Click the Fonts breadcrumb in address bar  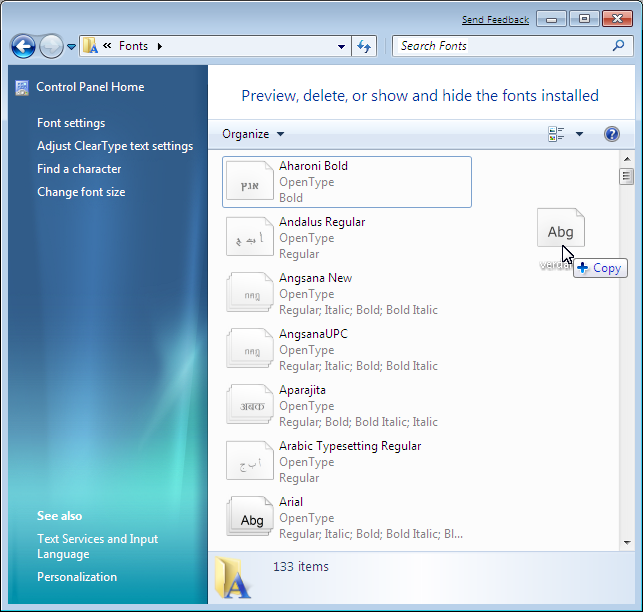(x=133, y=46)
